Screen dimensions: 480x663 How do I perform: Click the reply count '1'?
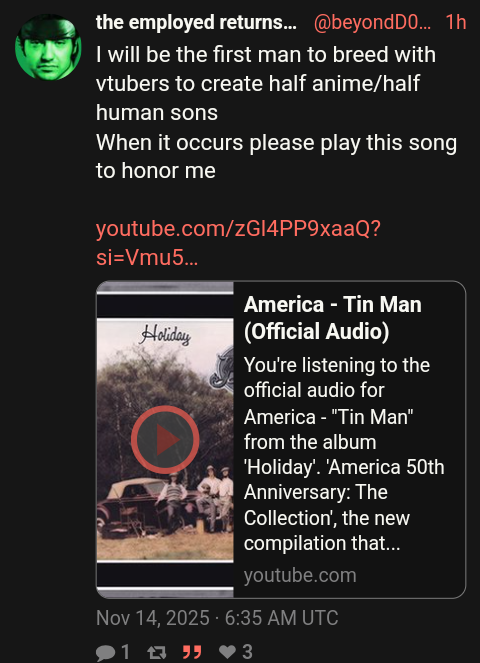(125, 652)
